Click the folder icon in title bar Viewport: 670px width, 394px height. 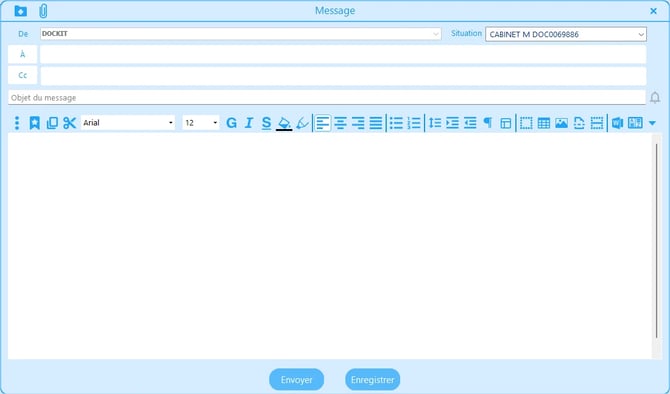pyautogui.click(x=21, y=11)
